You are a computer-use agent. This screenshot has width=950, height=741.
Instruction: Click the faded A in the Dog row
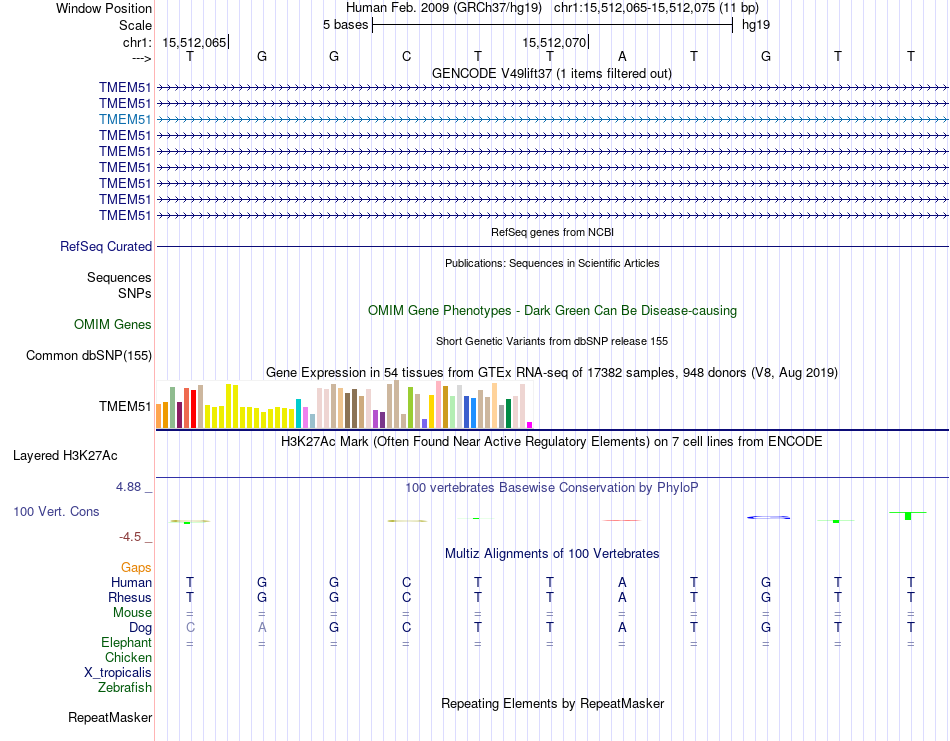pyautogui.click(x=262, y=628)
